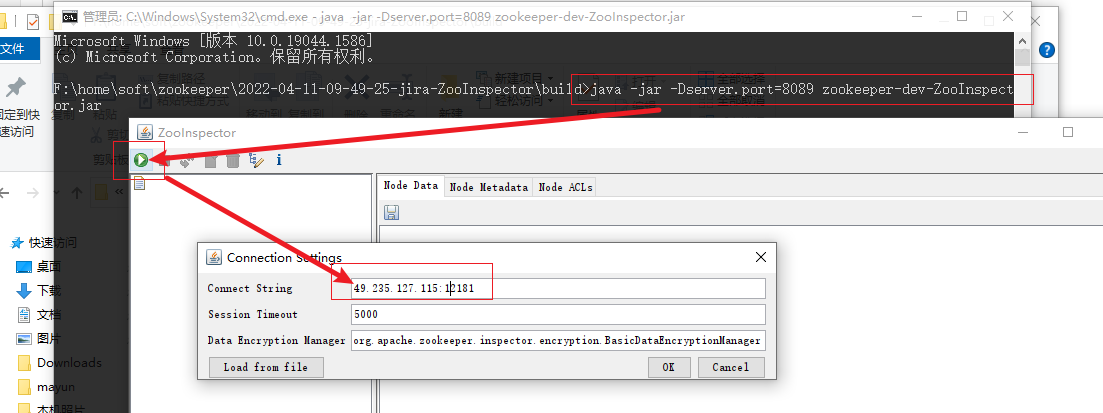Select the root node document icon
This screenshot has width=1103, height=413.
click(x=139, y=184)
